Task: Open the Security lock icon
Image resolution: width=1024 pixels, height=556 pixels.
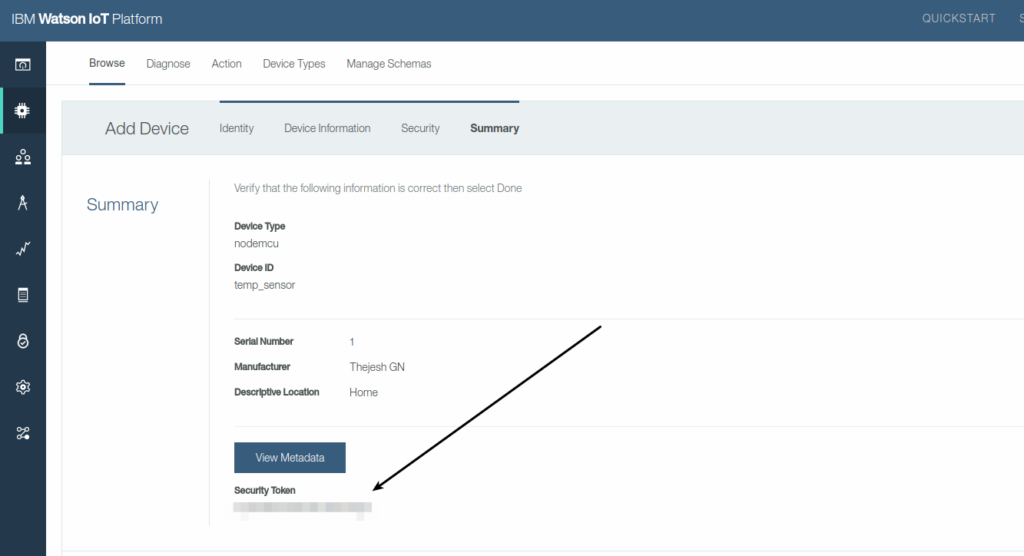Action: tap(23, 341)
